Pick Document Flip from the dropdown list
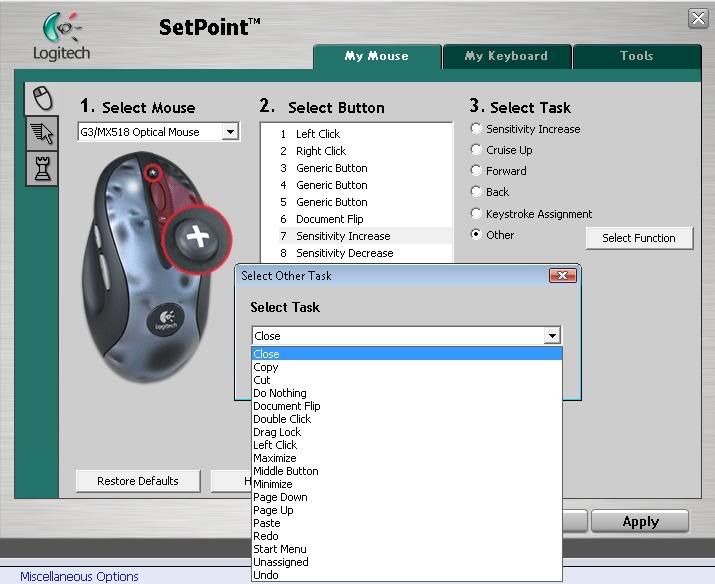The width and height of the screenshot is (715, 584). click(x=407, y=406)
